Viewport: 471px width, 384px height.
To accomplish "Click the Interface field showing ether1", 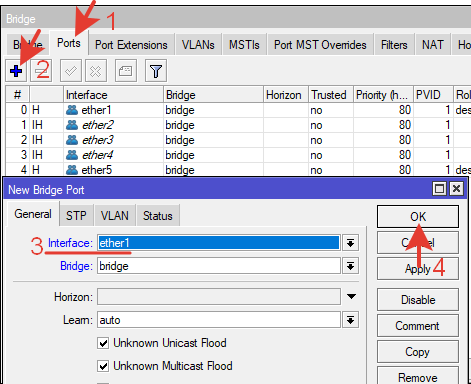I will click(x=219, y=243).
